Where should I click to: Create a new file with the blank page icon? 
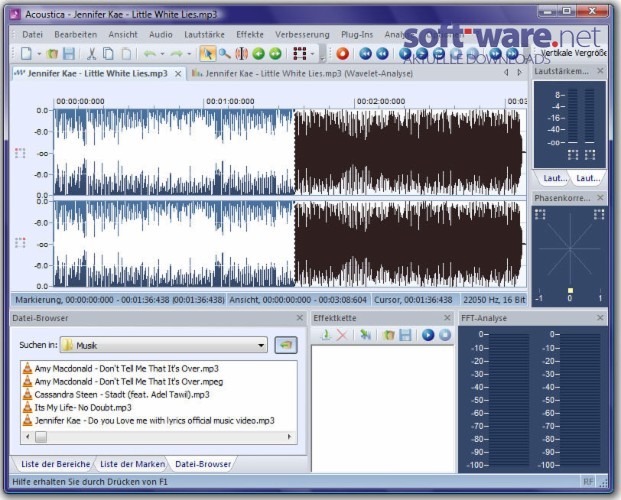click(x=27, y=53)
